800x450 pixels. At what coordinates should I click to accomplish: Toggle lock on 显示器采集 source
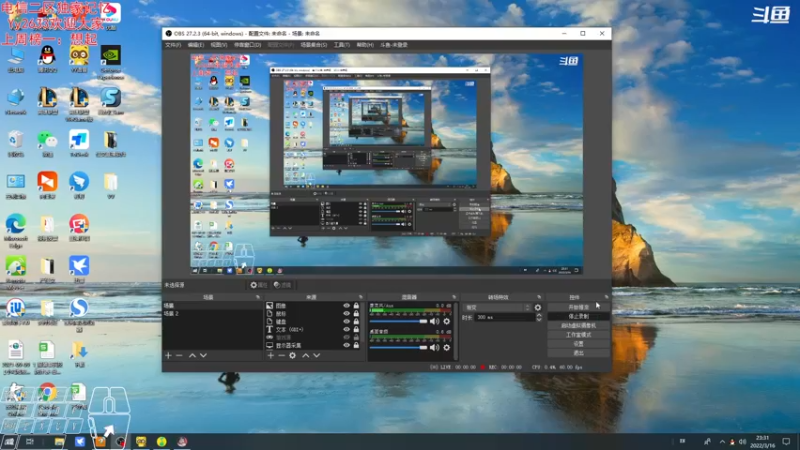click(x=356, y=345)
